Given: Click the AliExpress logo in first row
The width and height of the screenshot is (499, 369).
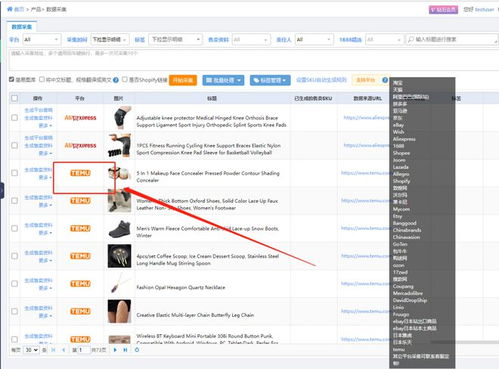Looking at the screenshot, I should [x=80, y=118].
